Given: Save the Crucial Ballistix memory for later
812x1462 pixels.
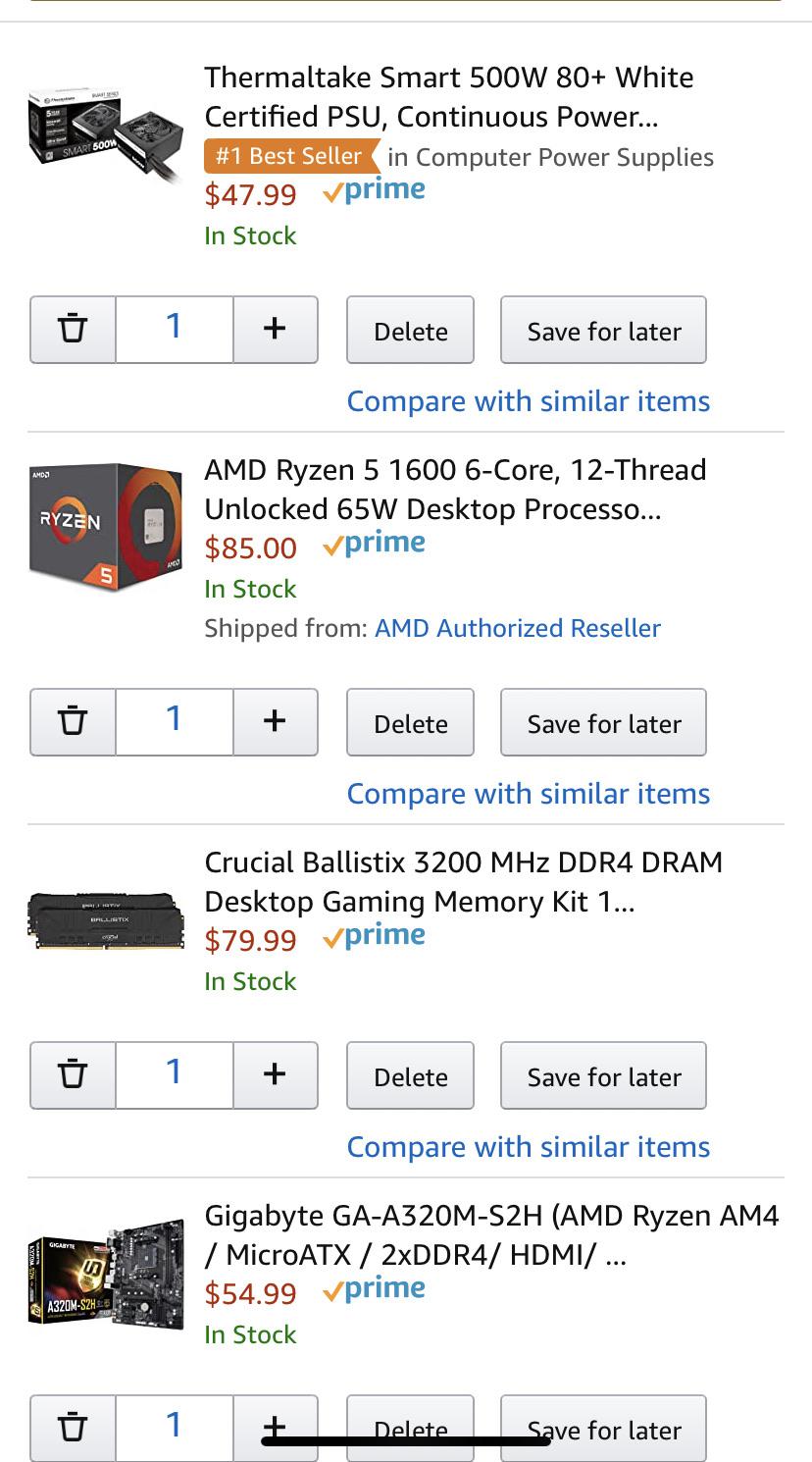Looking at the screenshot, I should (x=603, y=1074).
